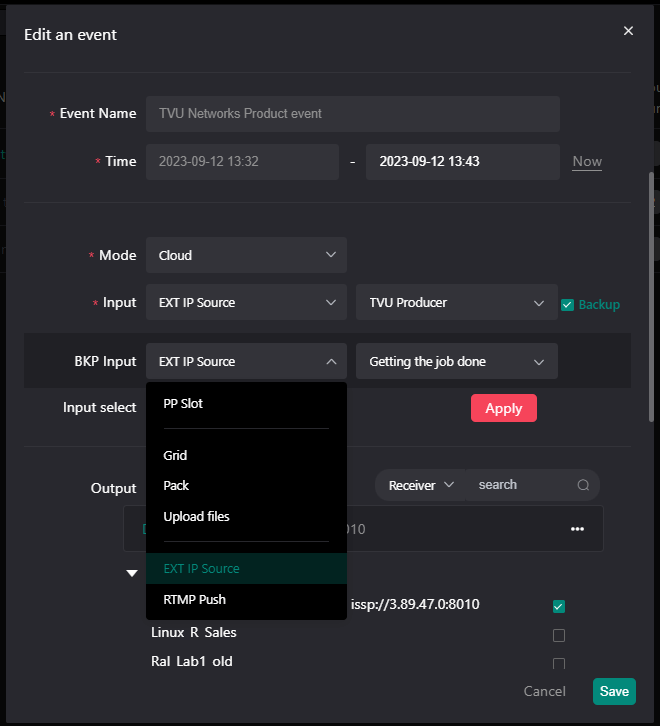
Task: Select the highlighted EXT IP Source option
Action: point(246,569)
